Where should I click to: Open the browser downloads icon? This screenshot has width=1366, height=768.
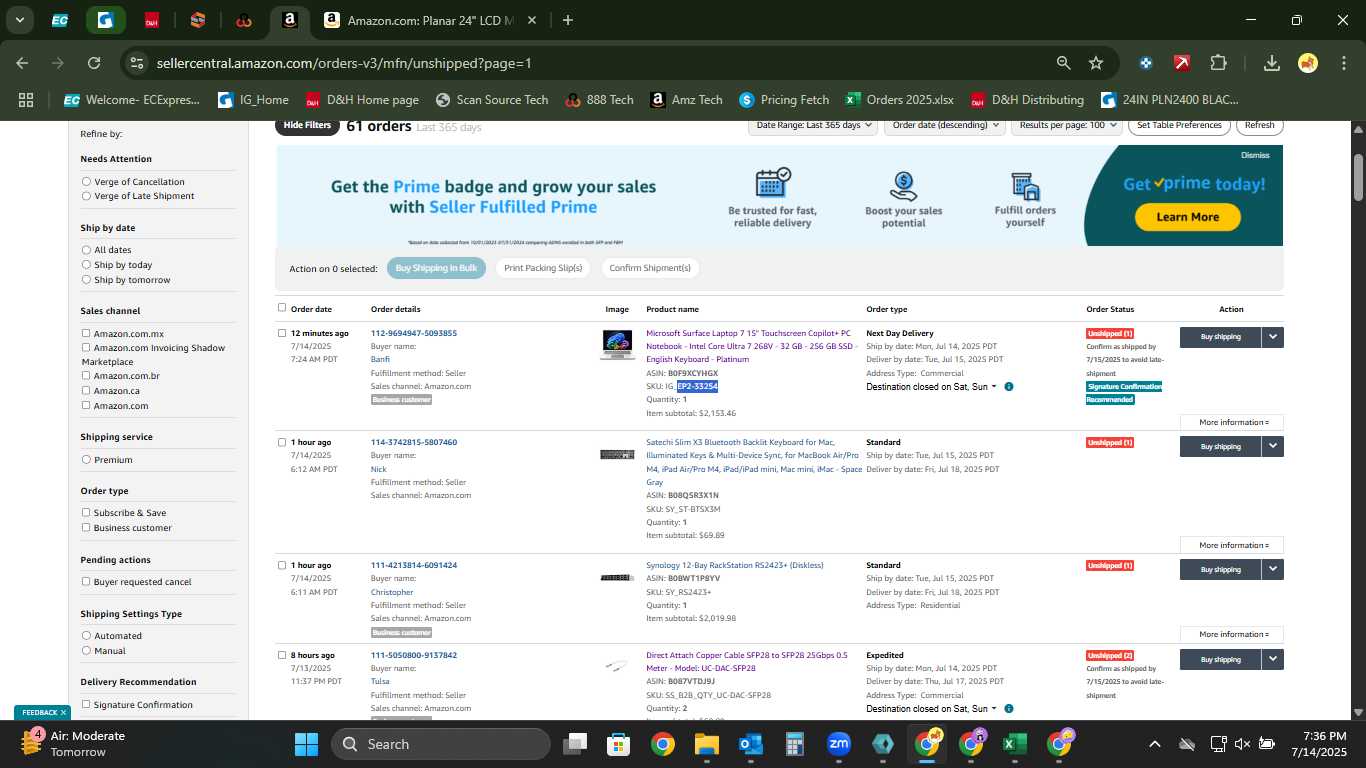pos(1272,63)
